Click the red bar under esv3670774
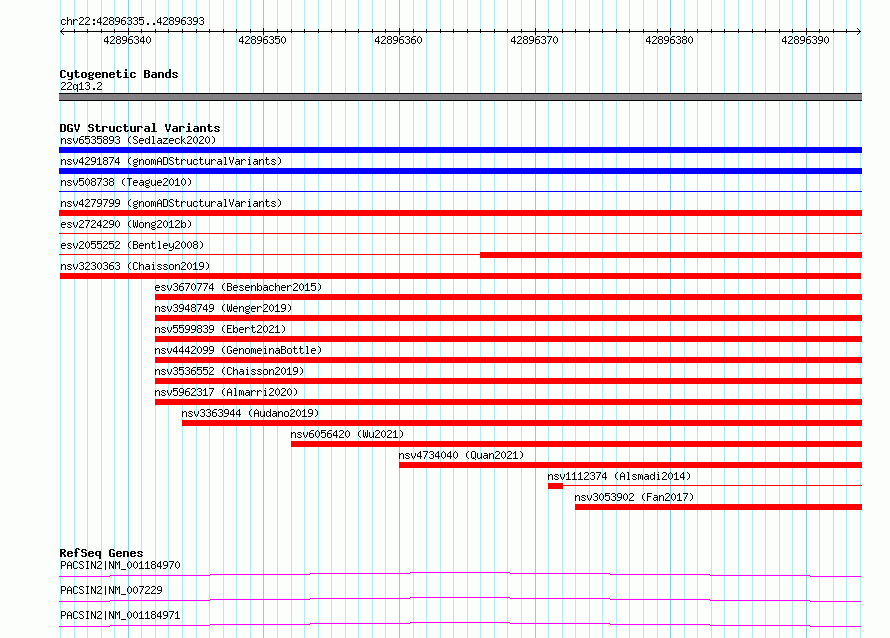 click(x=509, y=297)
